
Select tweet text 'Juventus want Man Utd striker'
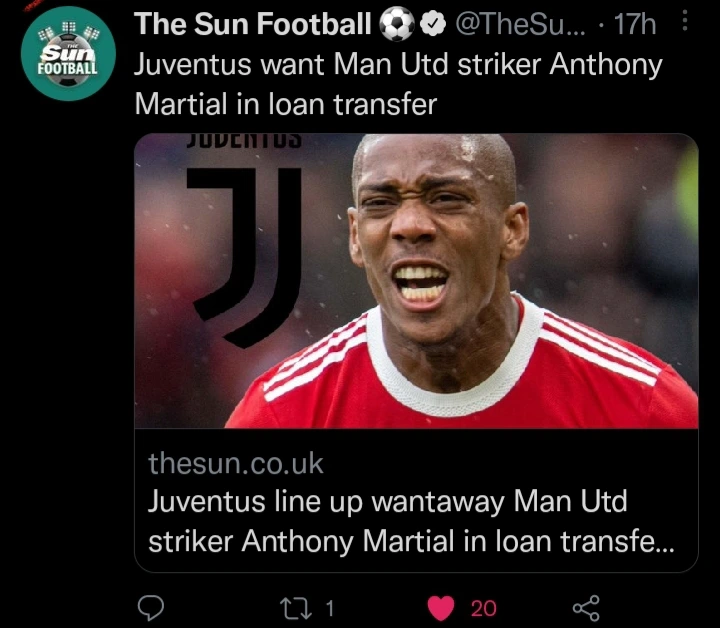(x=338, y=64)
